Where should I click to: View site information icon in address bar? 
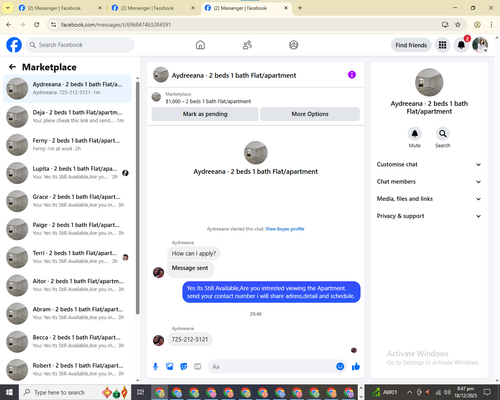[54, 25]
